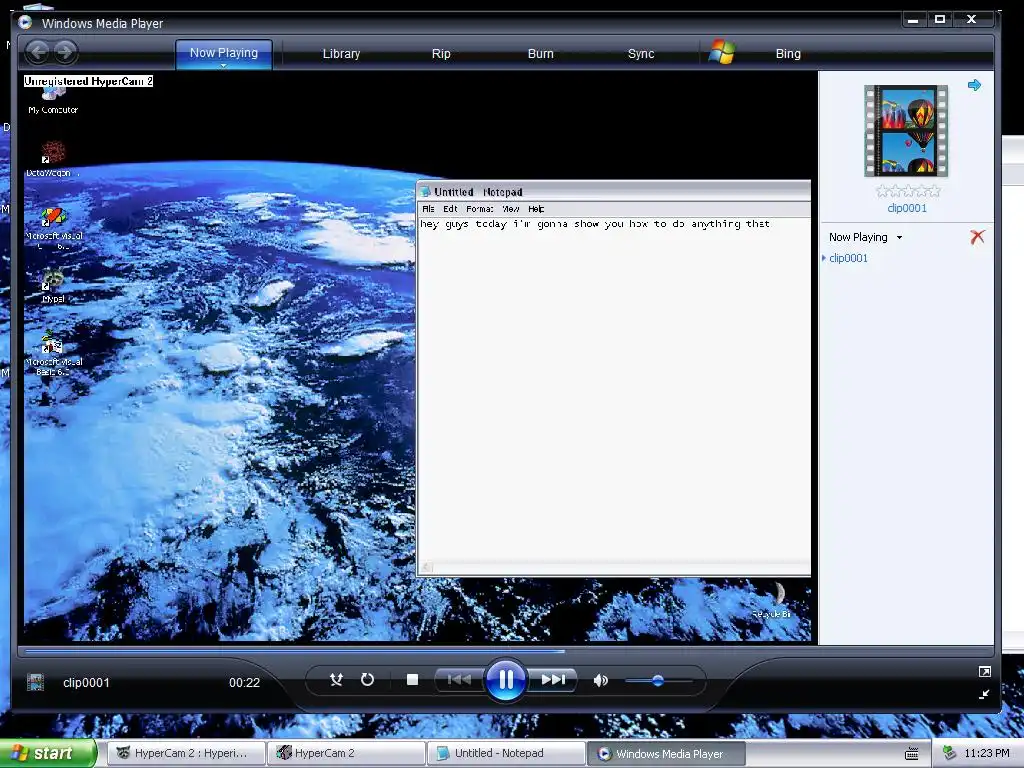Turn on repeat
Screen dimensions: 1024x768
[x=368, y=680]
